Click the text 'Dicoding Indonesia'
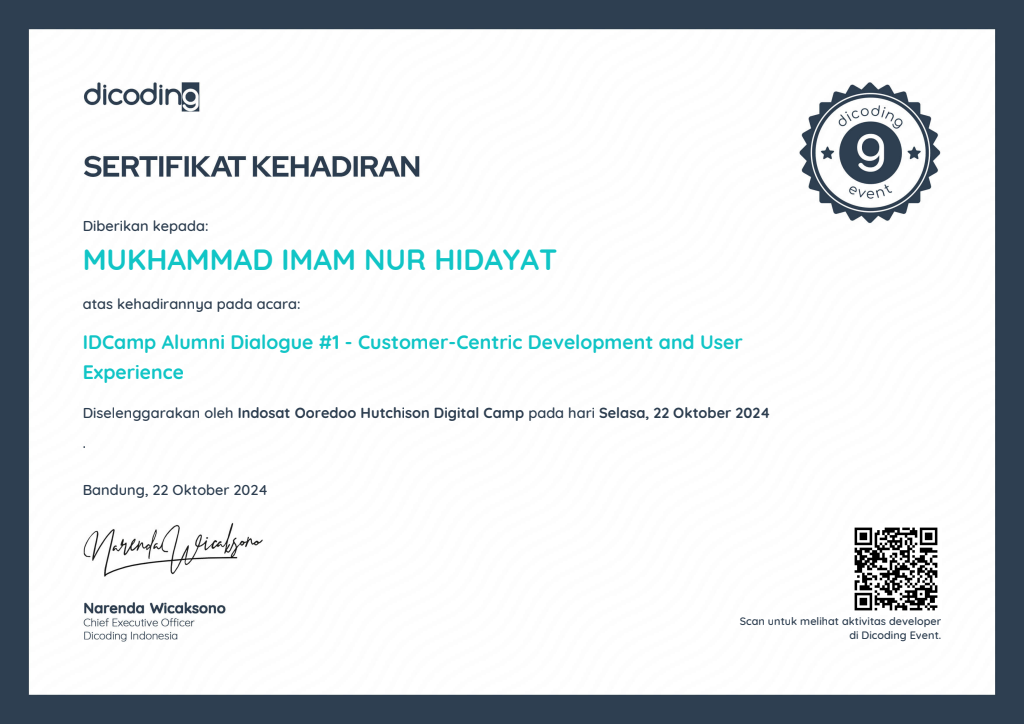 [x=130, y=636]
